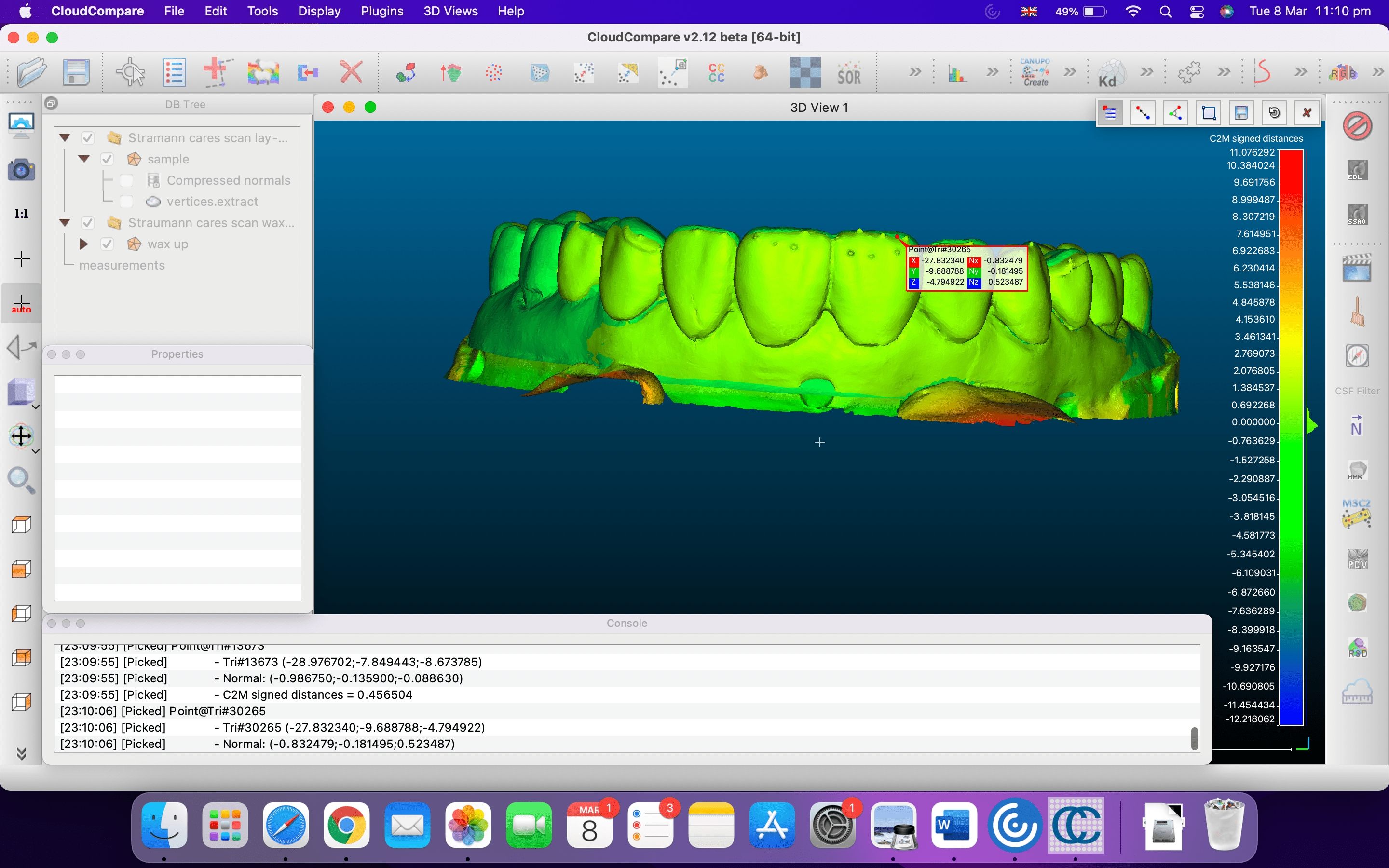1389x868 pixels.
Task: Toggle visibility of Straumann cares scan wax layer
Action: tap(88, 222)
